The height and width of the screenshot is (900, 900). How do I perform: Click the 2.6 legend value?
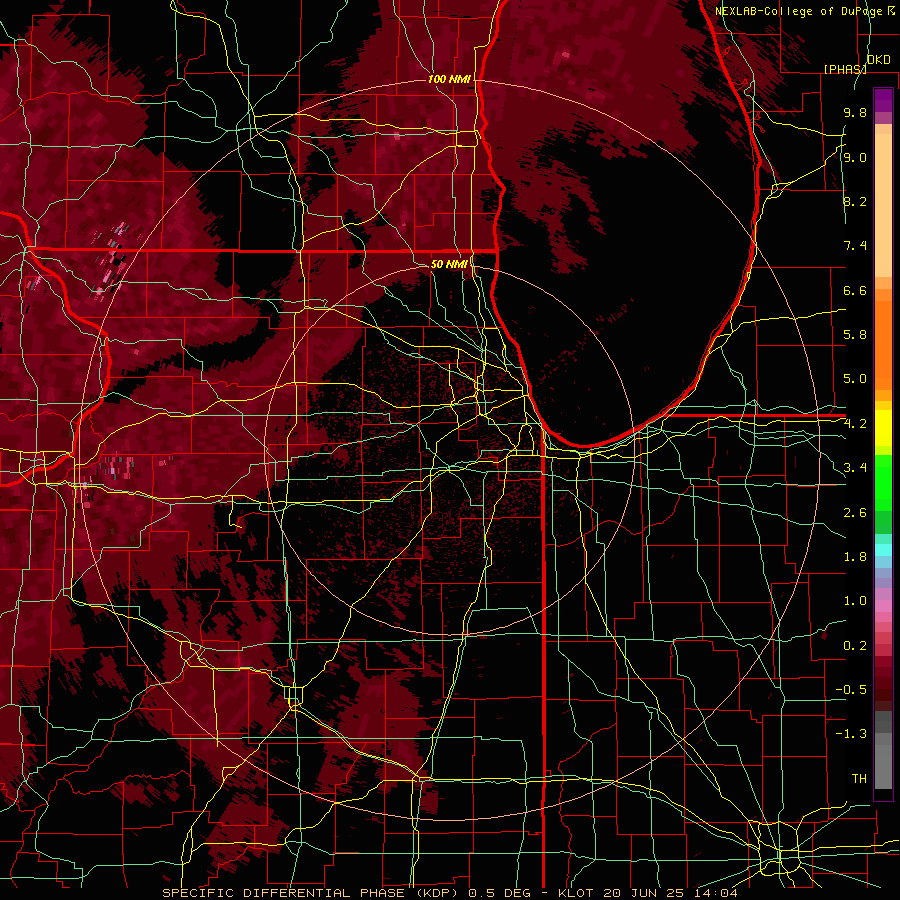pos(855,513)
